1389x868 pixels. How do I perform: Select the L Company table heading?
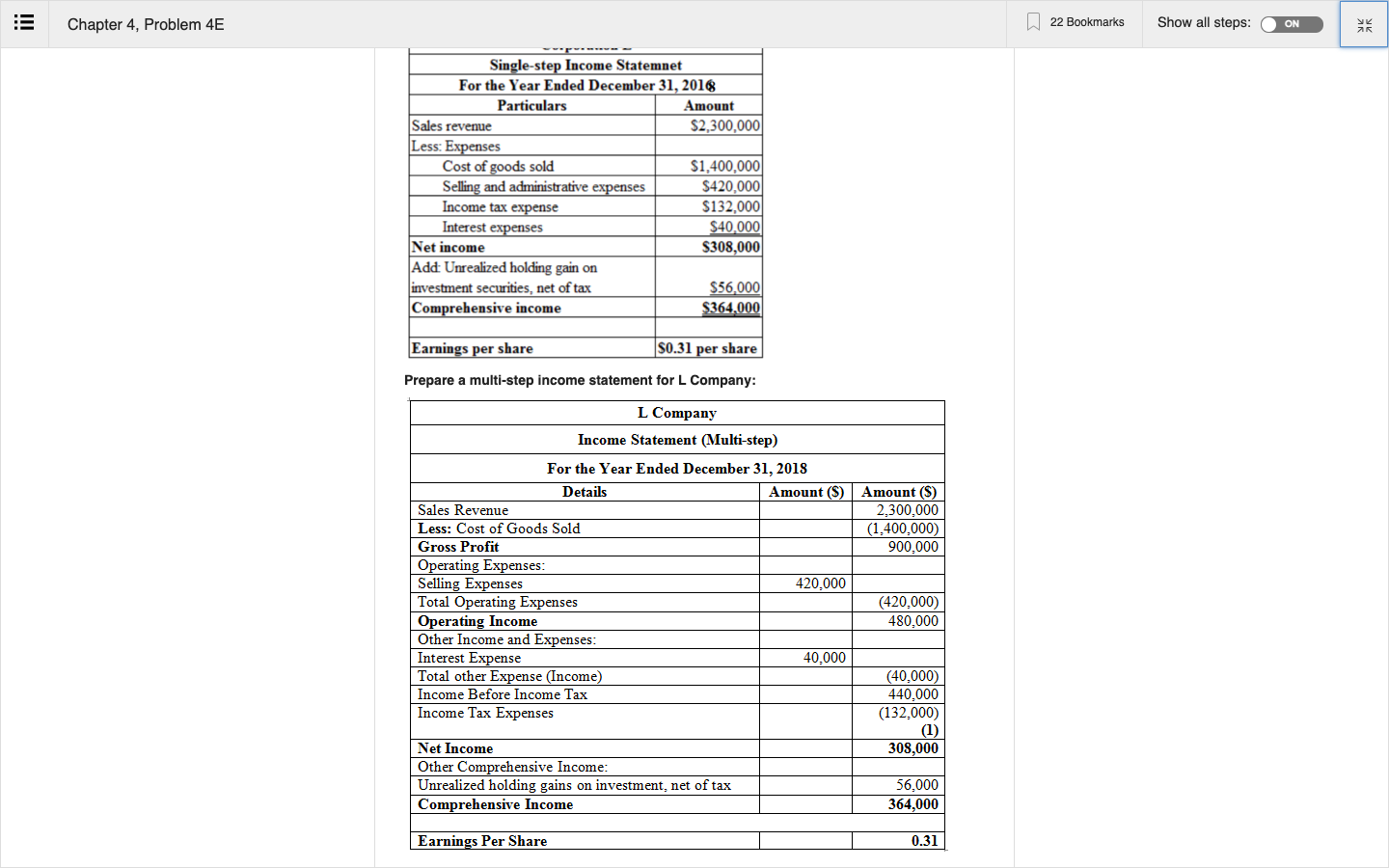click(677, 413)
